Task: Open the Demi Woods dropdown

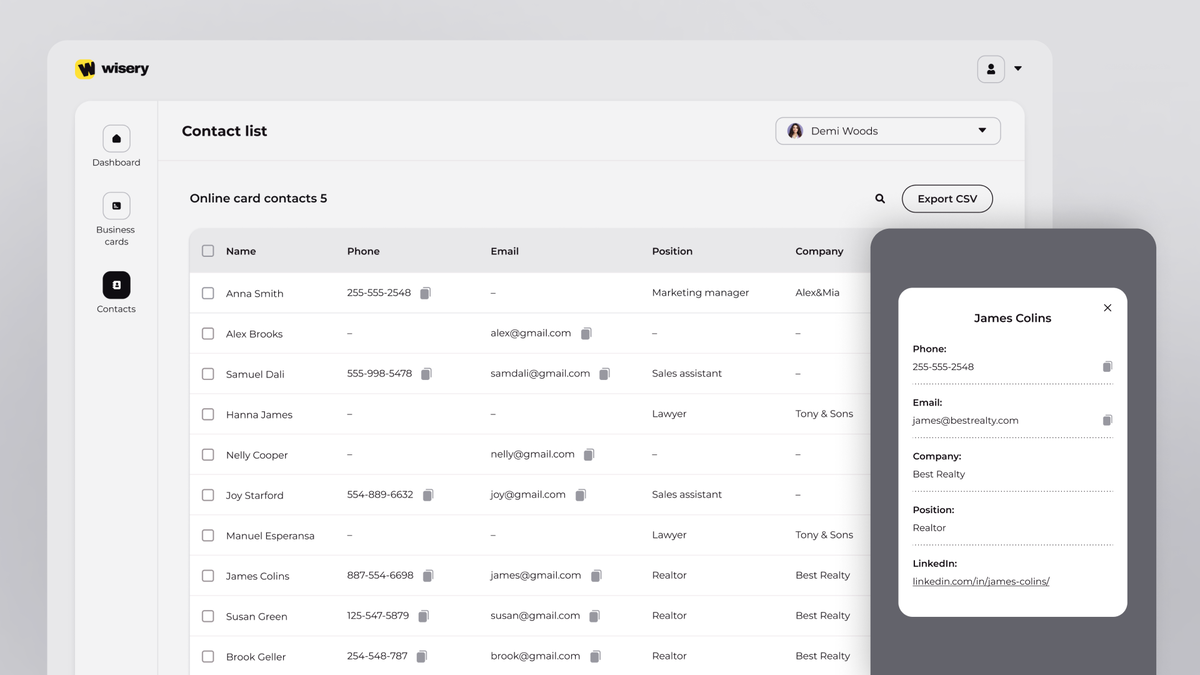Action: click(887, 130)
